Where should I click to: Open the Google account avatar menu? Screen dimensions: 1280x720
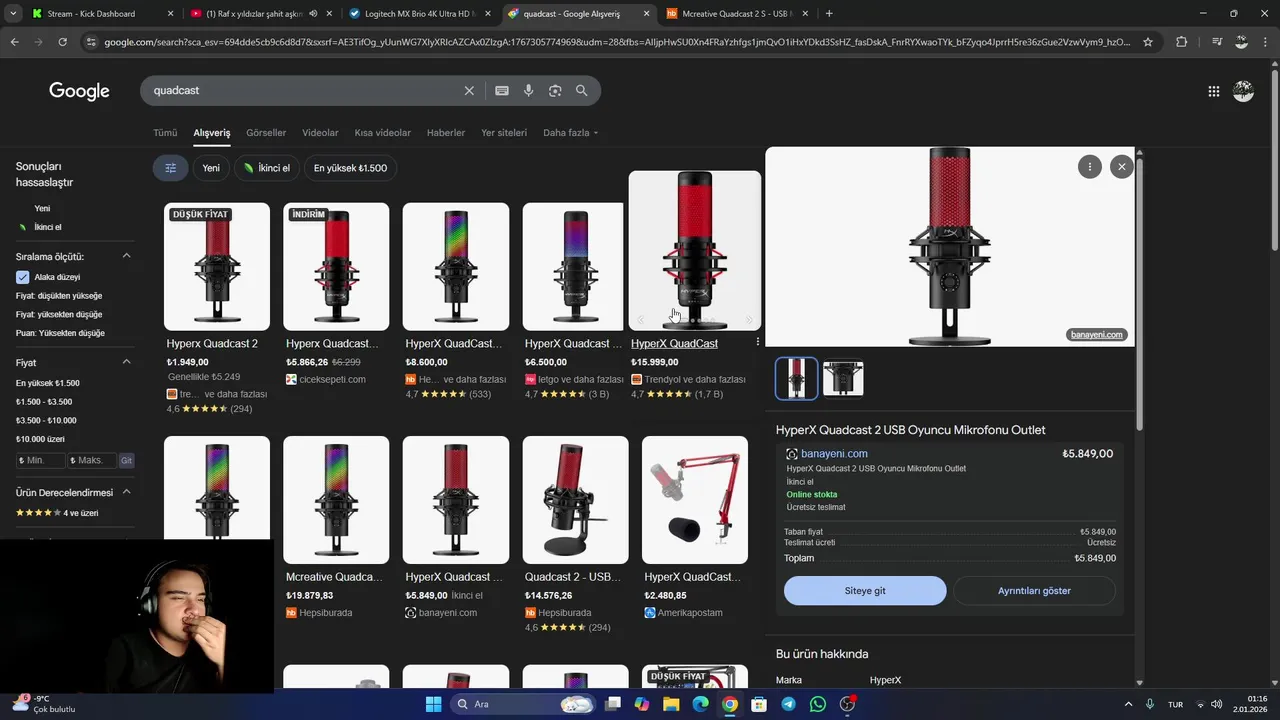tap(1244, 91)
